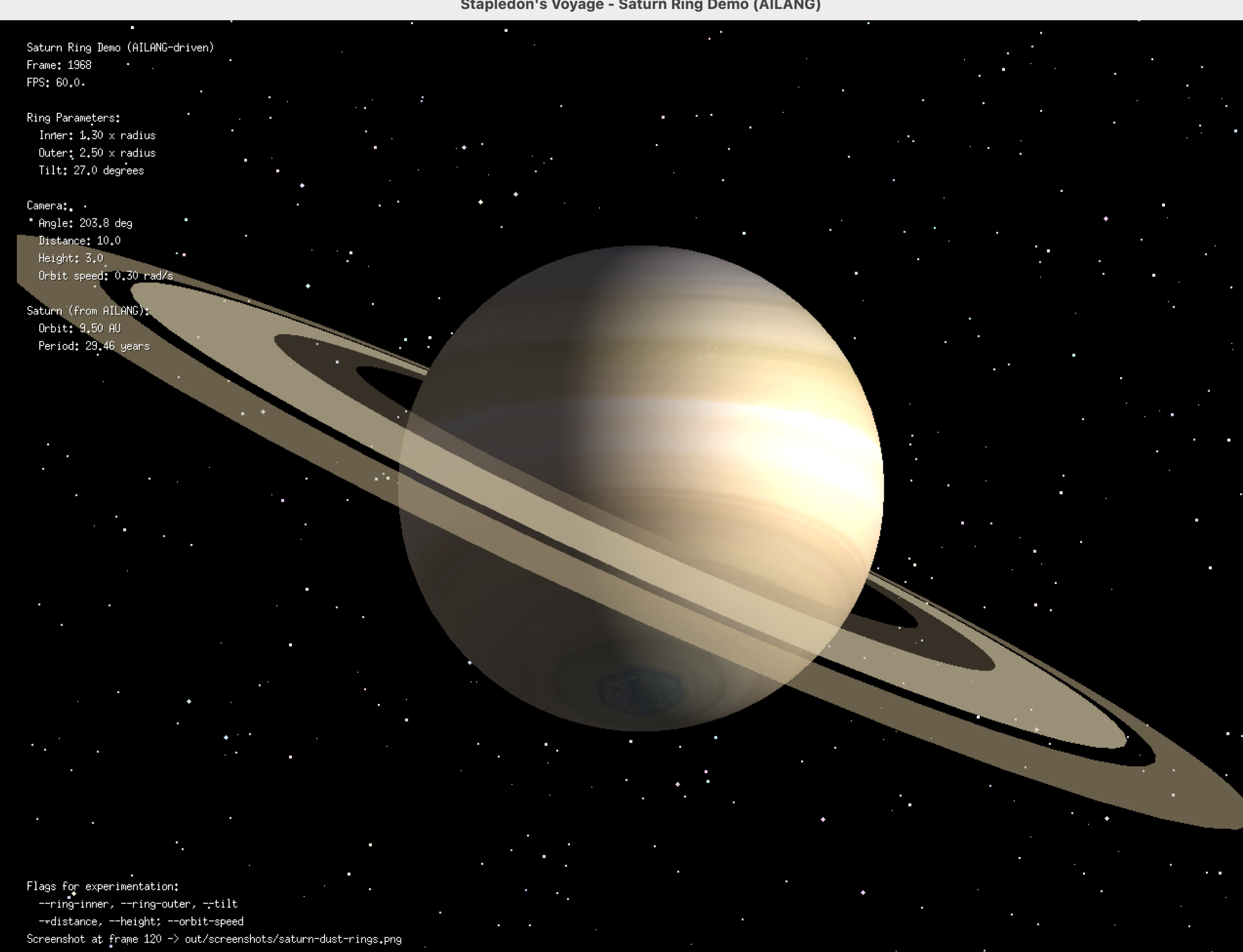Viewport: 1243px width, 952px height.
Task: Click the "--ring-inner, --ring-outer, --tilt" flags line
Action: point(138,904)
